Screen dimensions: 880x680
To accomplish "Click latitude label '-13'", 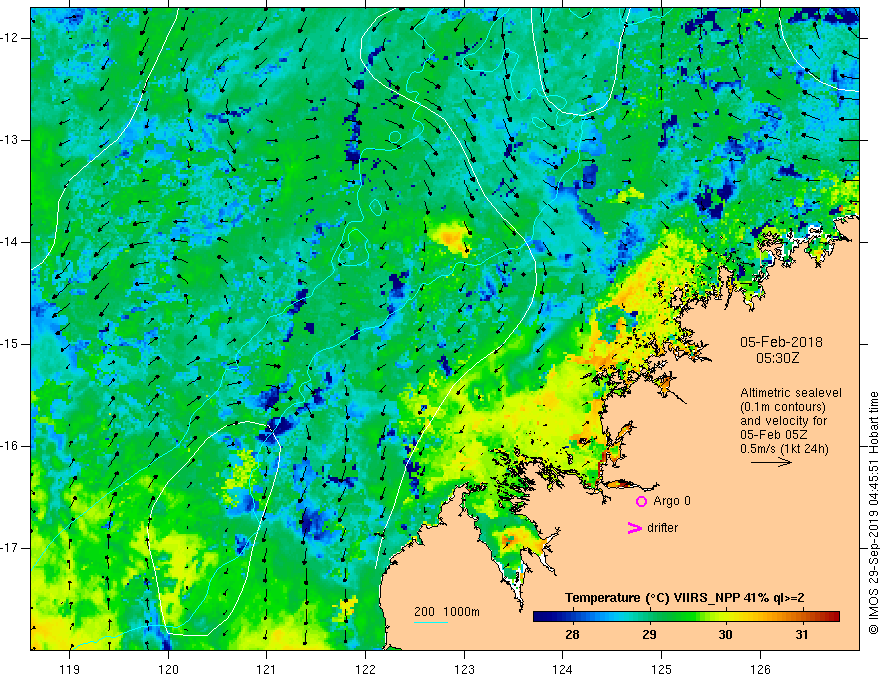I will [10, 140].
